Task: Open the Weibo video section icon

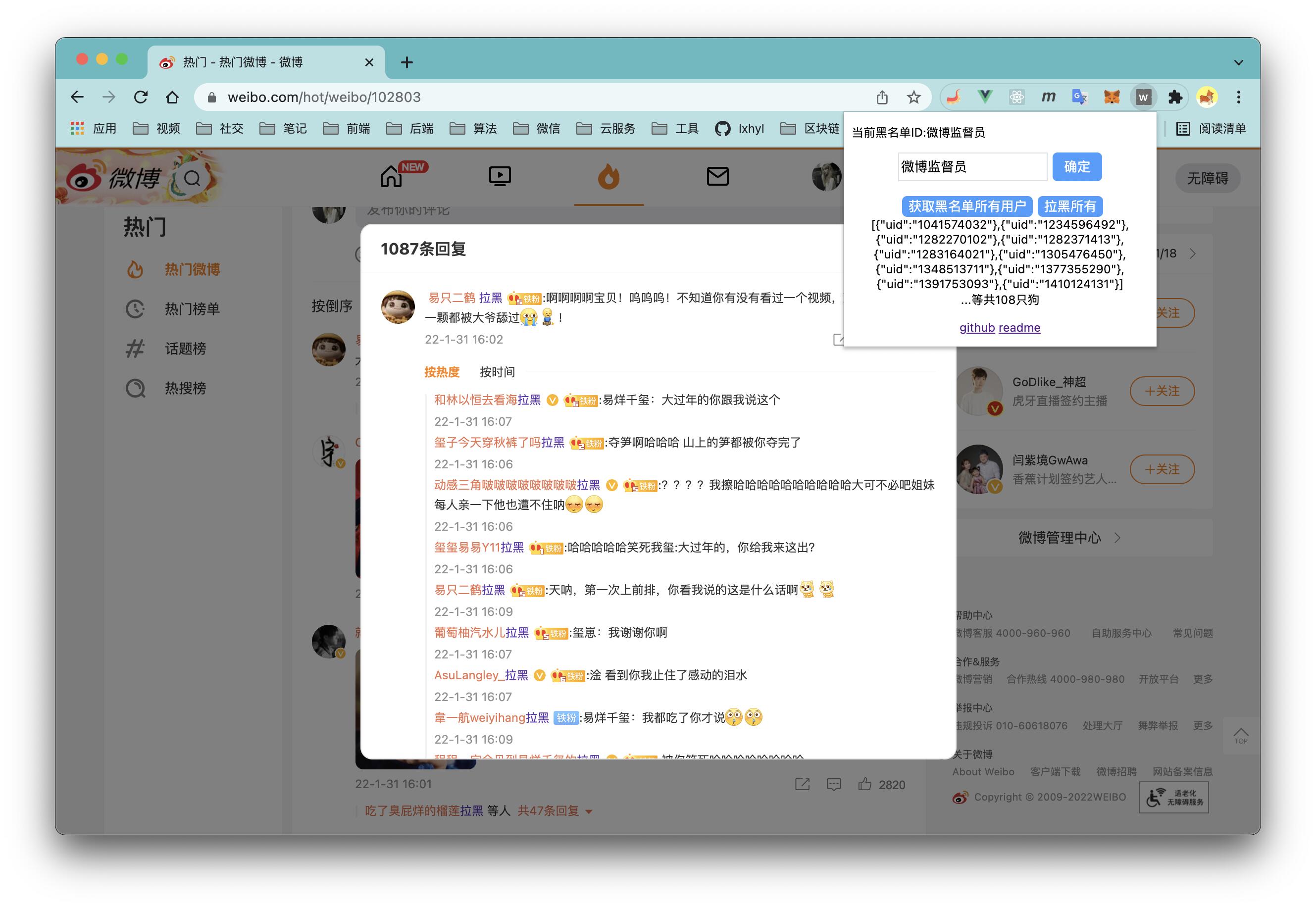Action: tap(500, 176)
